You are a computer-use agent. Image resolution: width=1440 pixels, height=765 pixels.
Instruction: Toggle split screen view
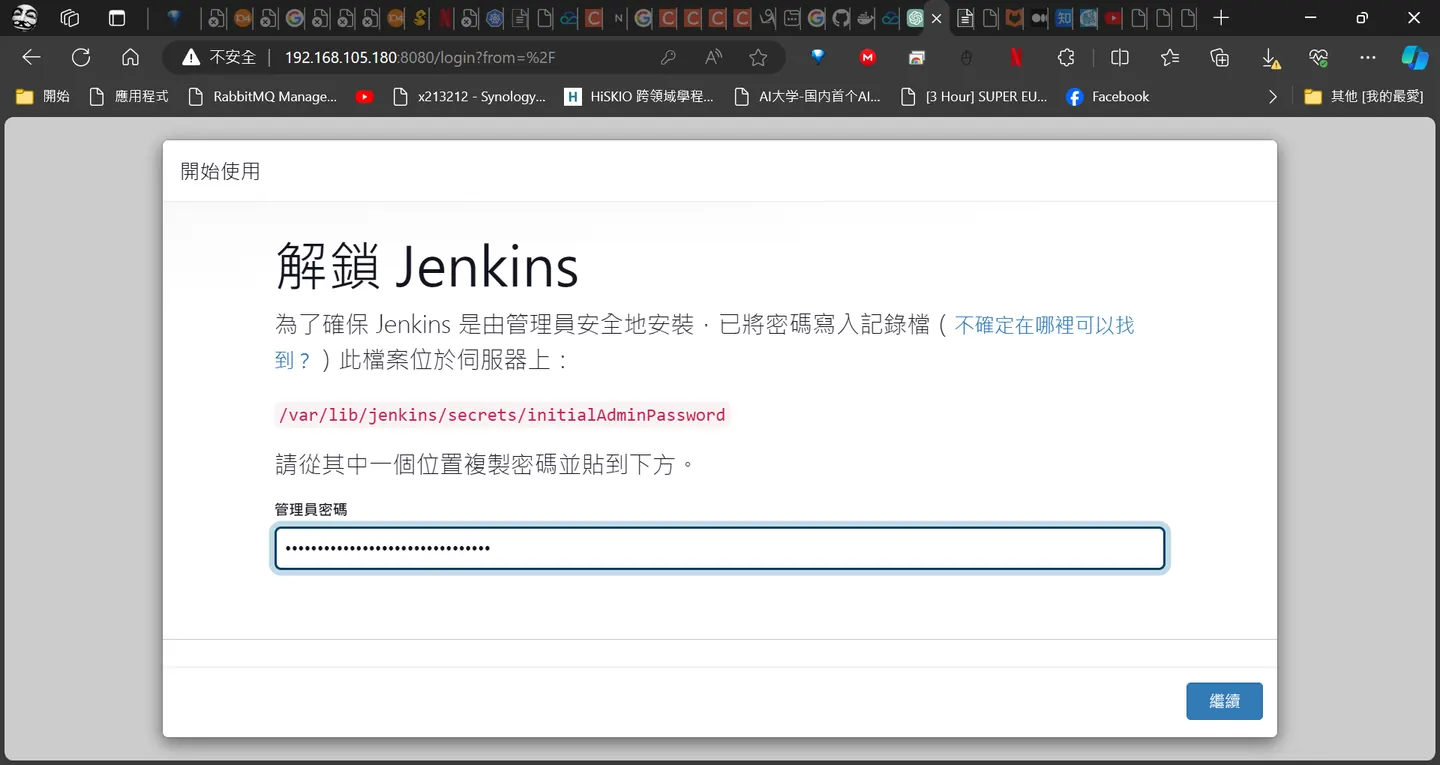click(x=1120, y=57)
